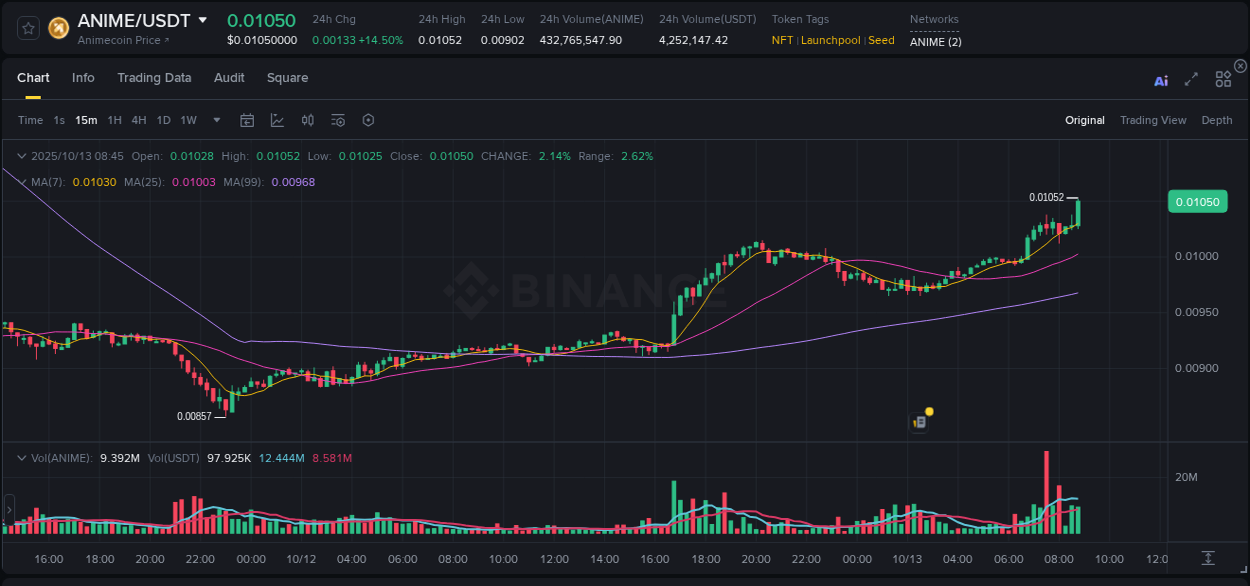The width and height of the screenshot is (1250, 586).
Task: Open the Launchpool token tag link
Action: [x=830, y=41]
